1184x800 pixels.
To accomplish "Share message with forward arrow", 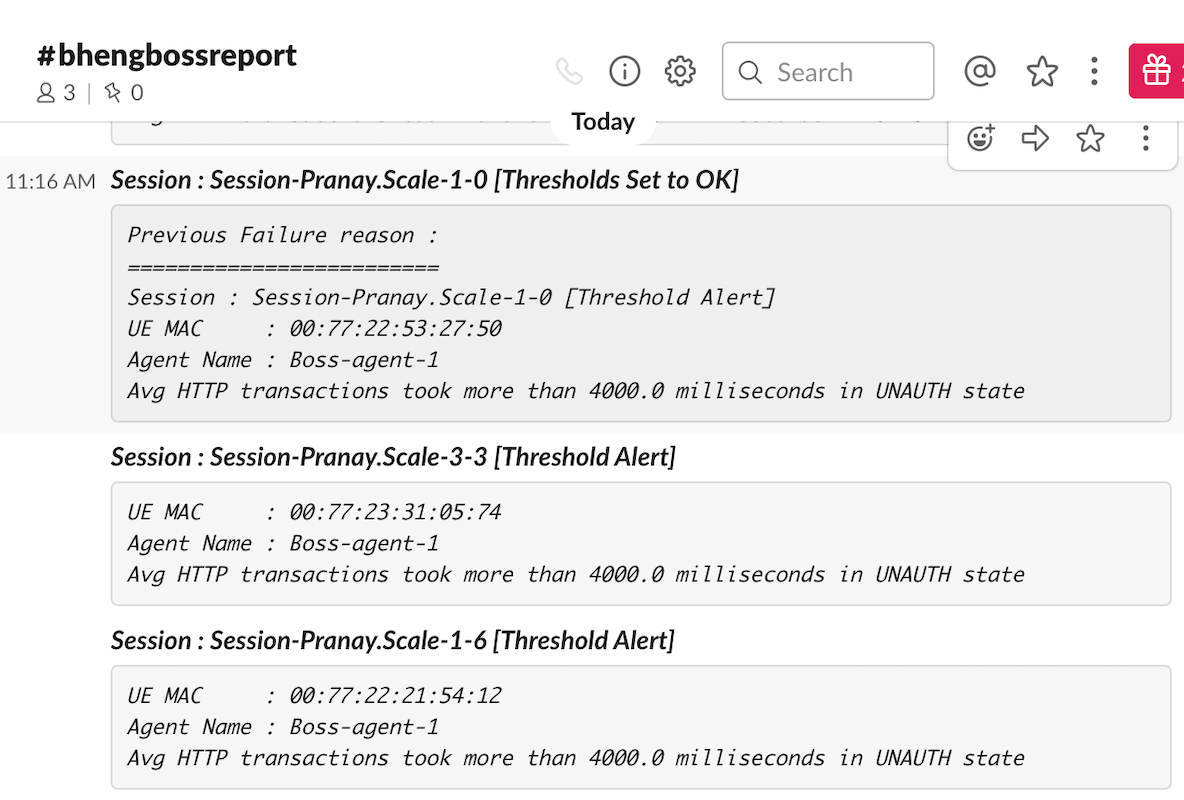I will [x=1035, y=138].
